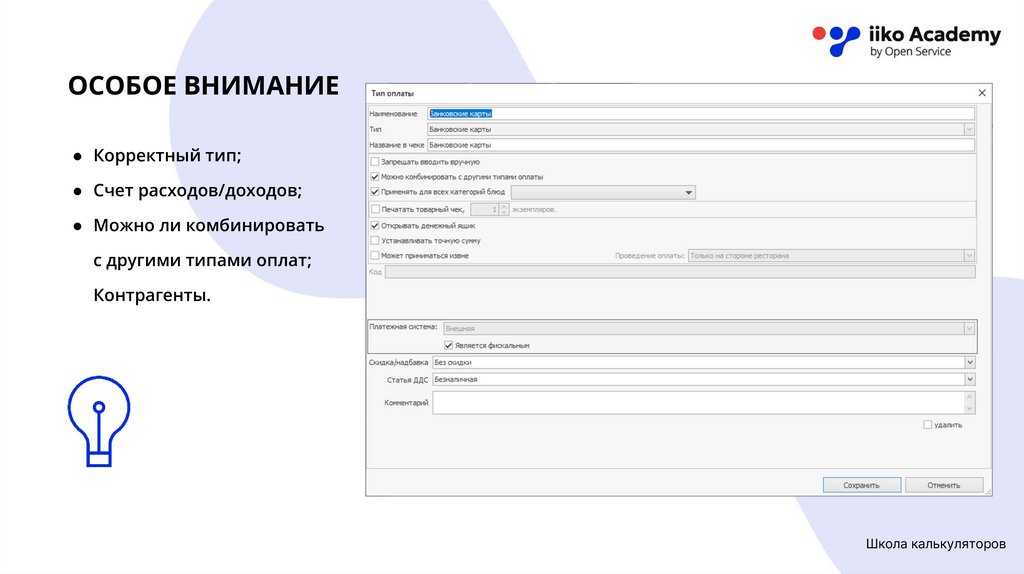This screenshot has height=574, width=1024.
Task: Check Устанавливать точную сумму option
Action: [x=375, y=240]
